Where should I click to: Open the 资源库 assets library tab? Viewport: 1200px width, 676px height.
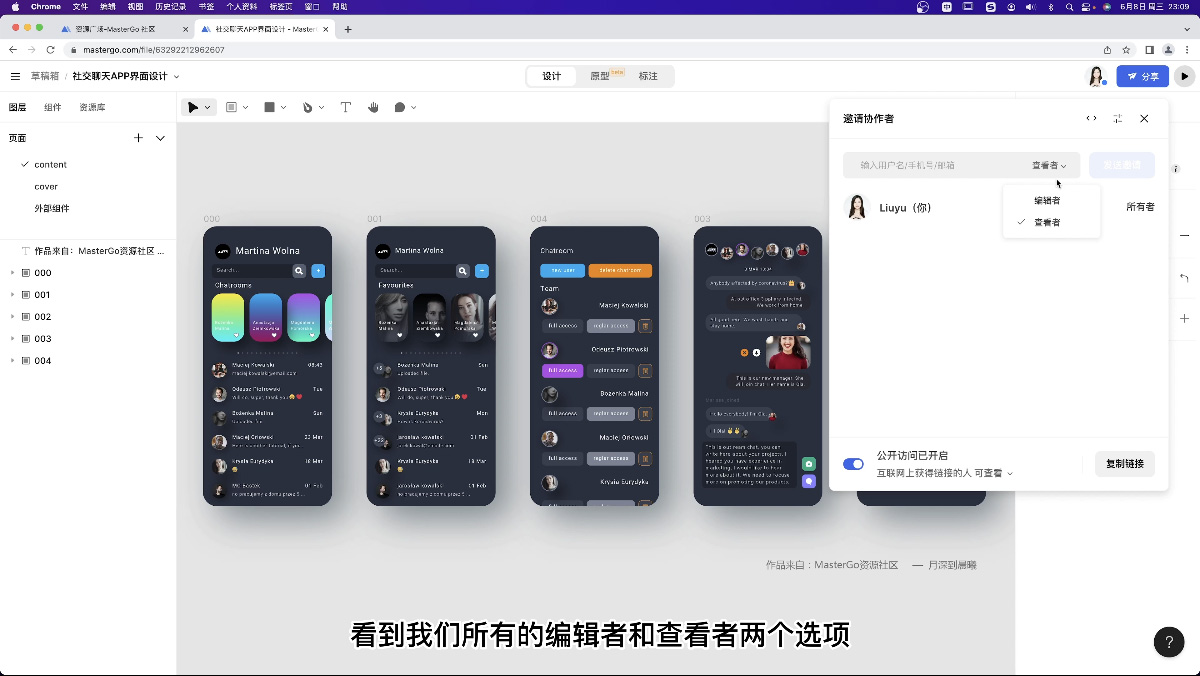92,107
